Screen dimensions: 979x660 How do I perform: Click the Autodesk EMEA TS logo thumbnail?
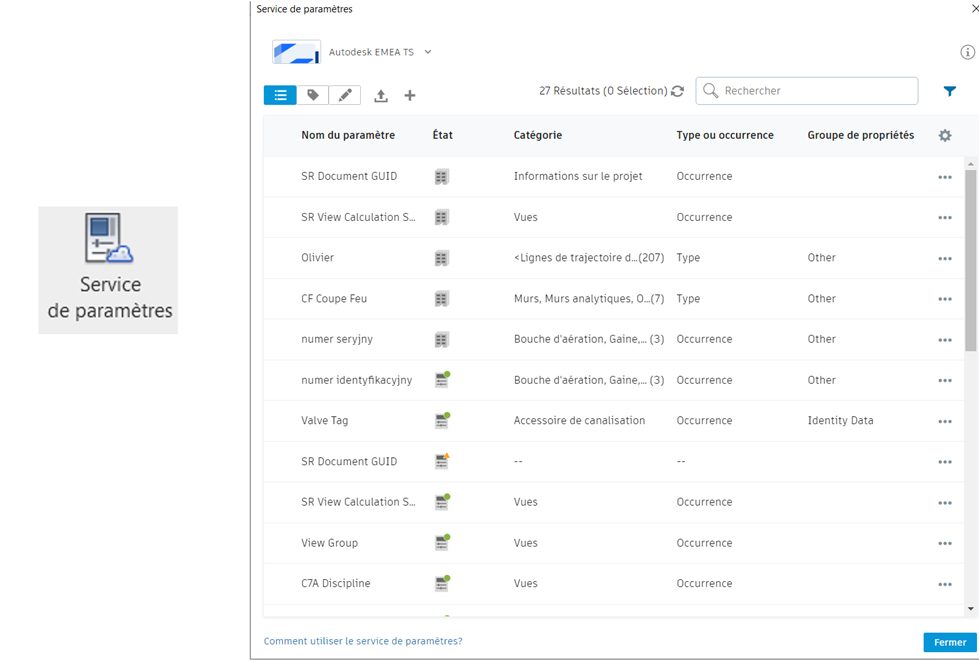pos(296,52)
